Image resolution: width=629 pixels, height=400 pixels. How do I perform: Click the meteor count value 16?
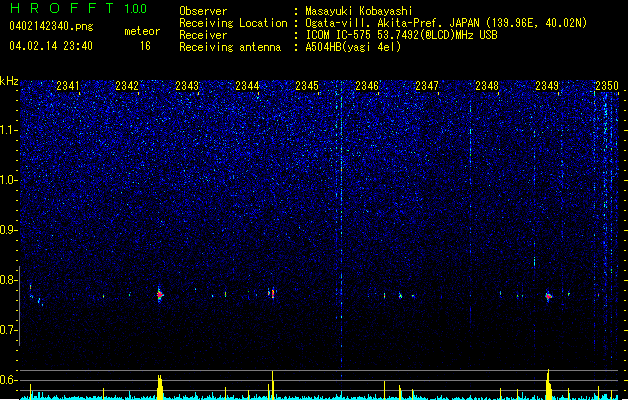(x=145, y=46)
